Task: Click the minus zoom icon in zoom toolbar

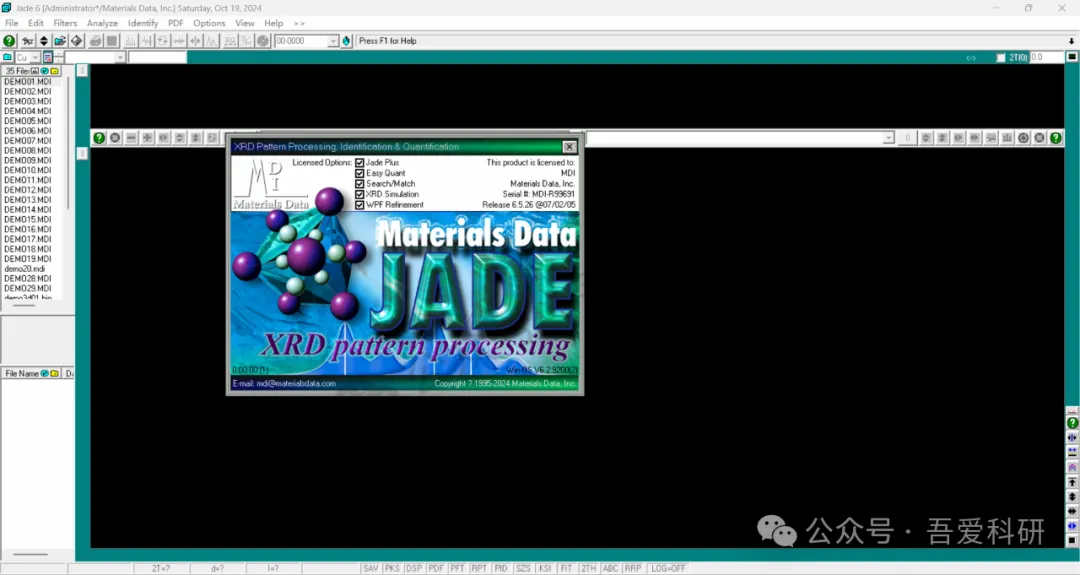Action: 131,138
